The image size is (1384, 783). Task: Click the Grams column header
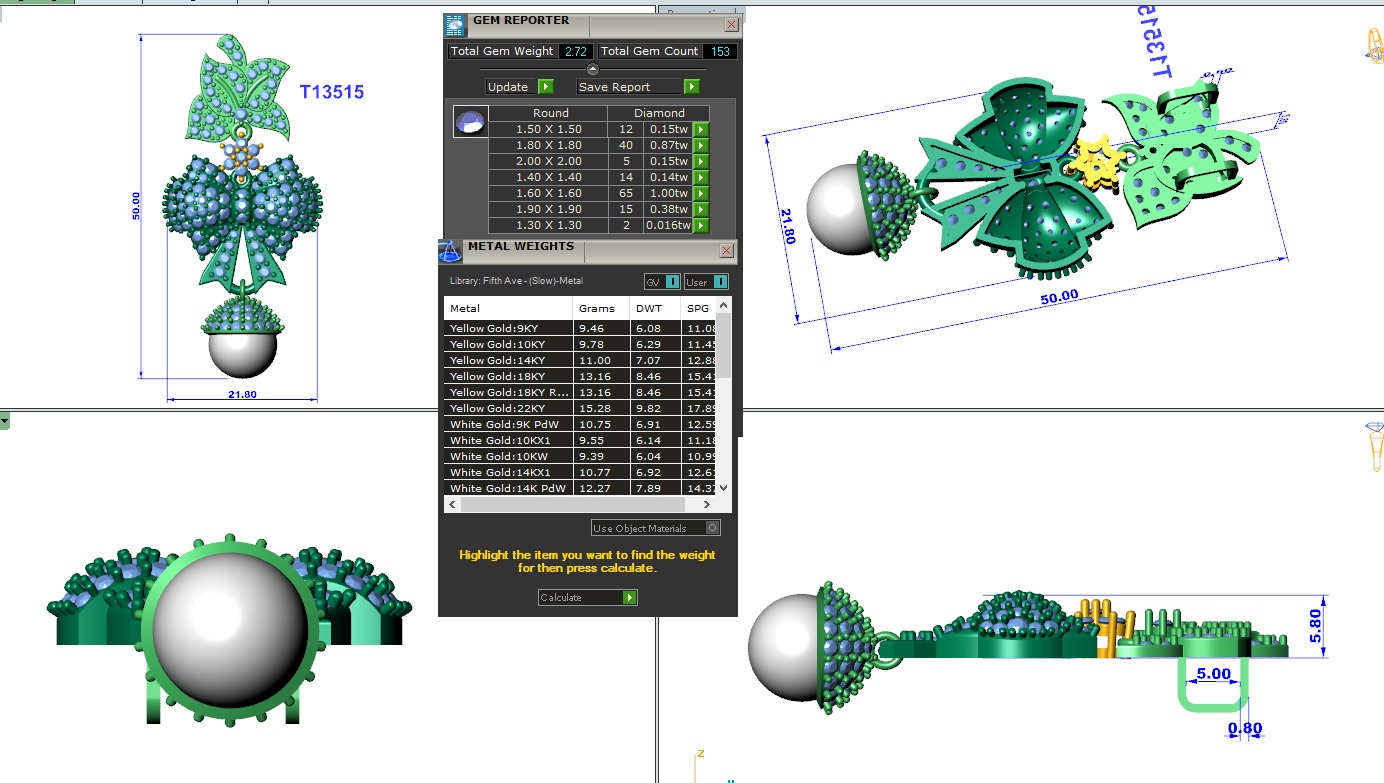pos(597,308)
